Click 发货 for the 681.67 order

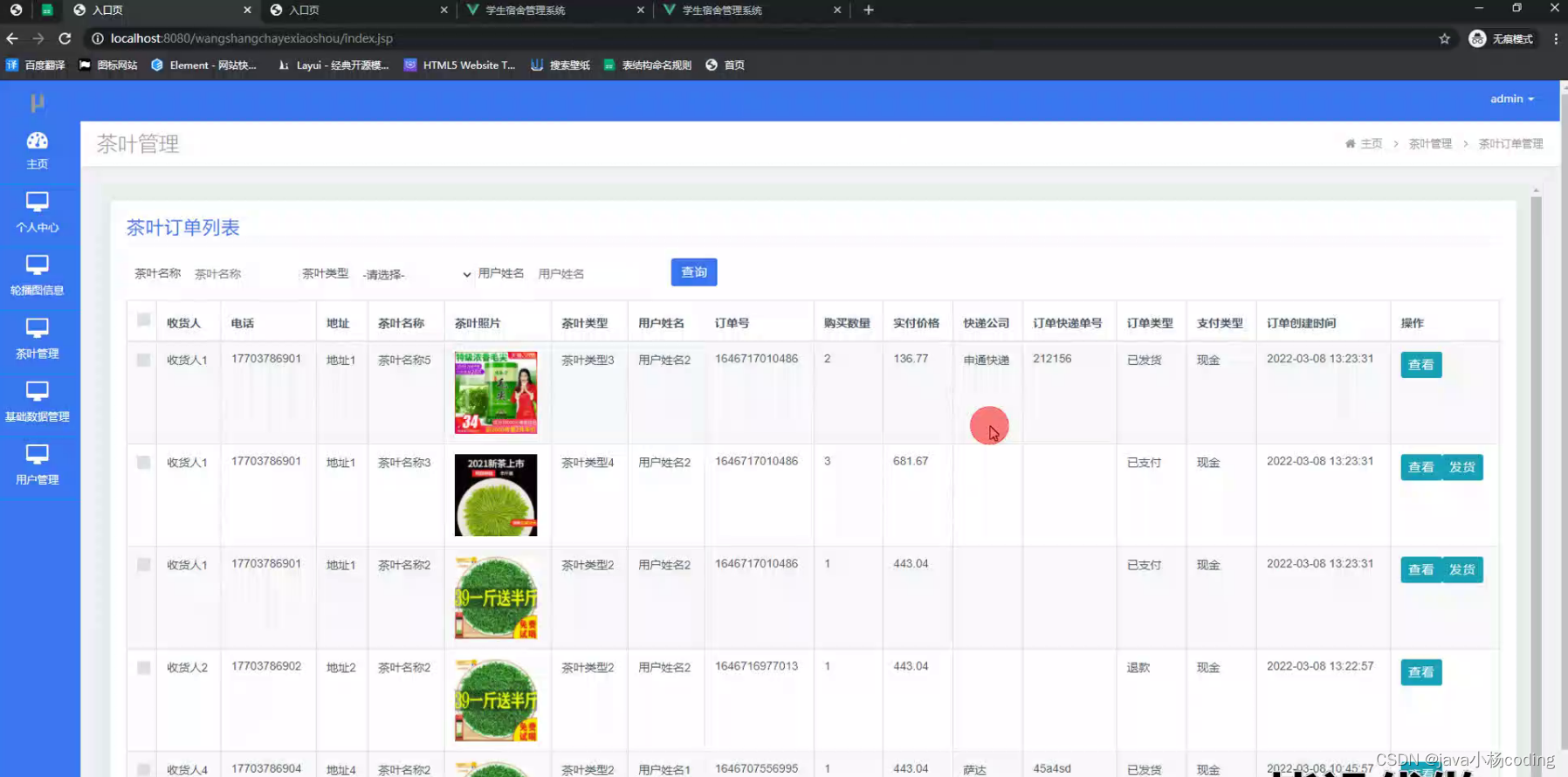click(1462, 467)
